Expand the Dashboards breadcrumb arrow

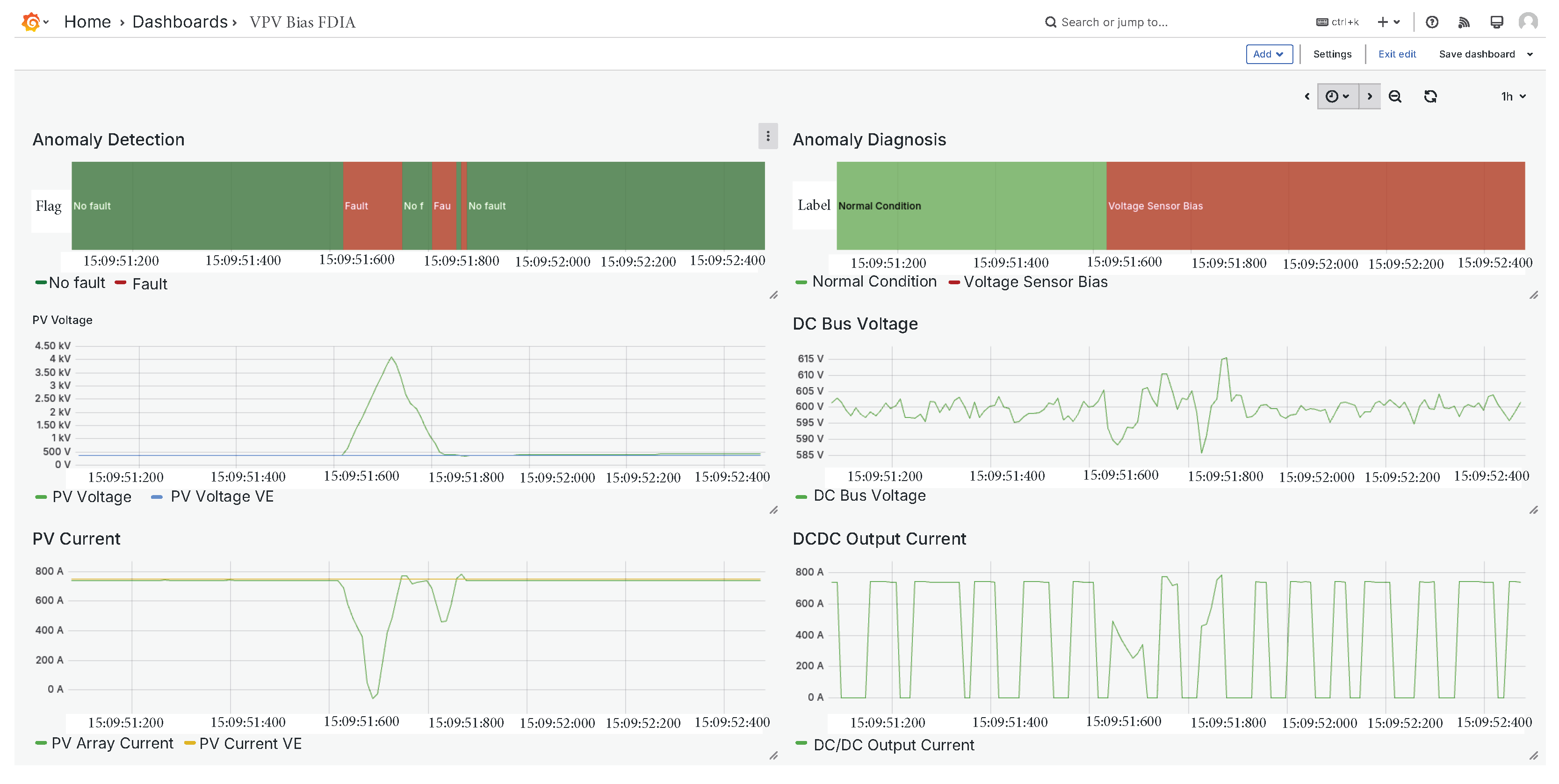[234, 22]
